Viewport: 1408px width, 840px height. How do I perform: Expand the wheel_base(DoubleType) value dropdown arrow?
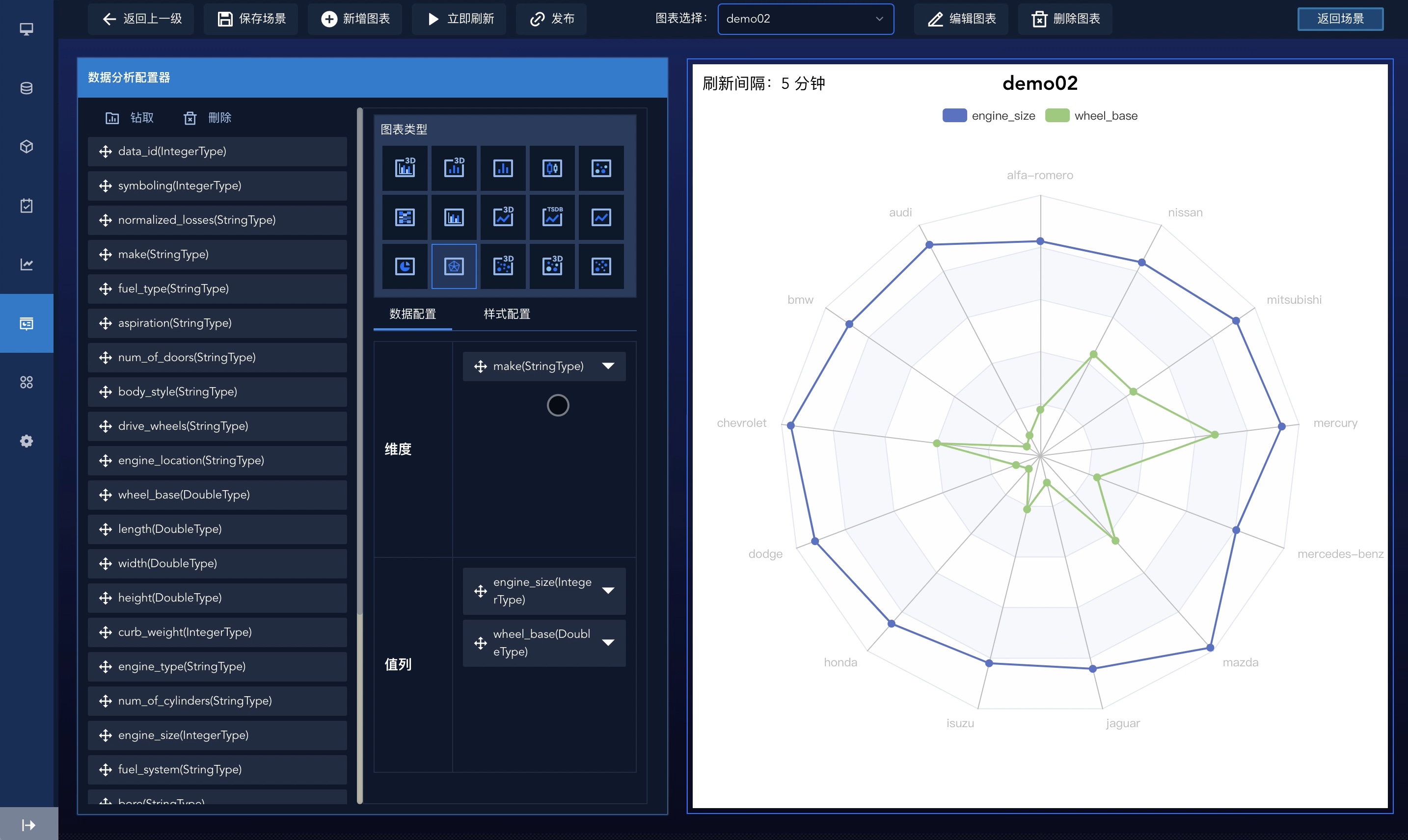tap(608, 642)
